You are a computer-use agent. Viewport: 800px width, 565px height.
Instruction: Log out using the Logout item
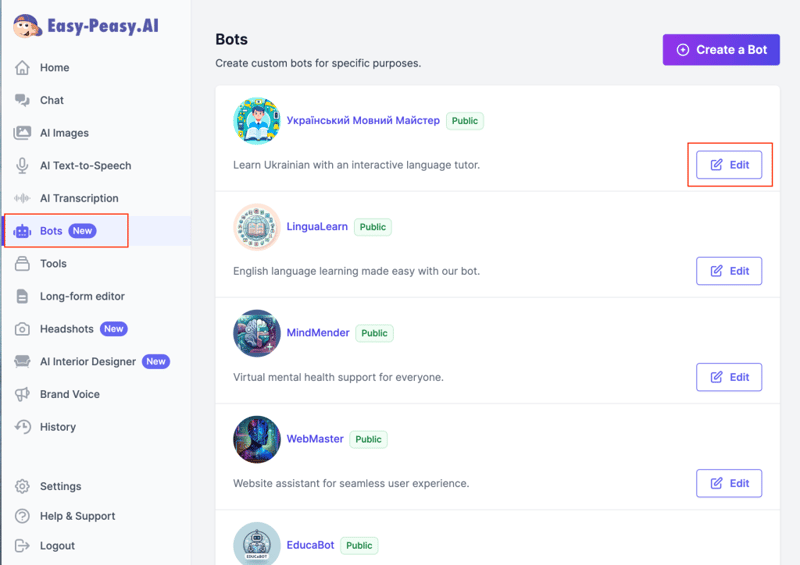[57, 546]
